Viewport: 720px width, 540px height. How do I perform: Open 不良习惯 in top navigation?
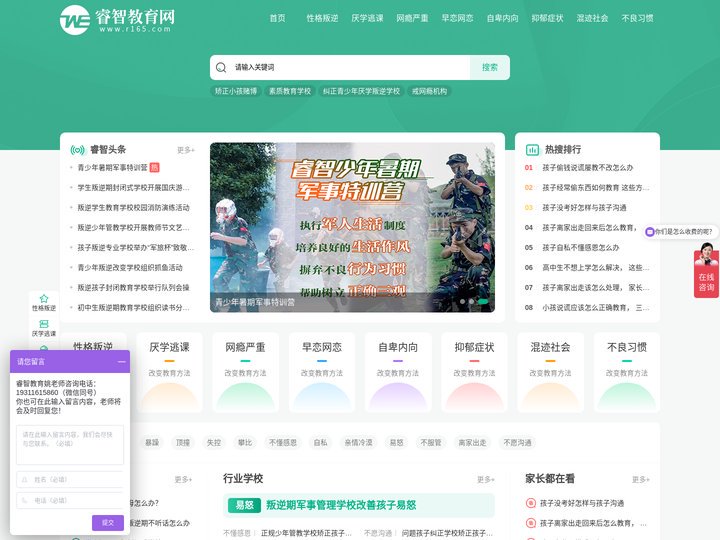(637, 18)
